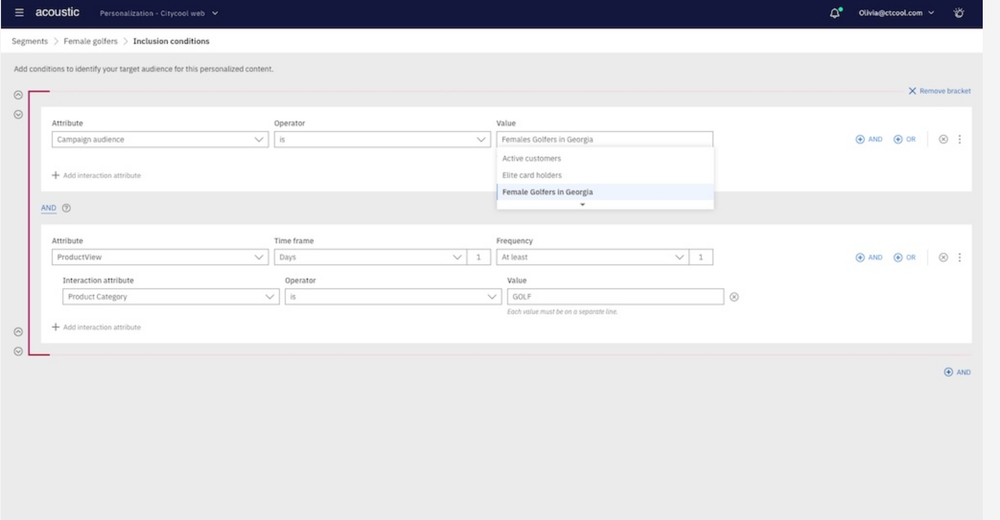Open the Product Category interaction attribute dropdown
1000x520 pixels.
171,297
